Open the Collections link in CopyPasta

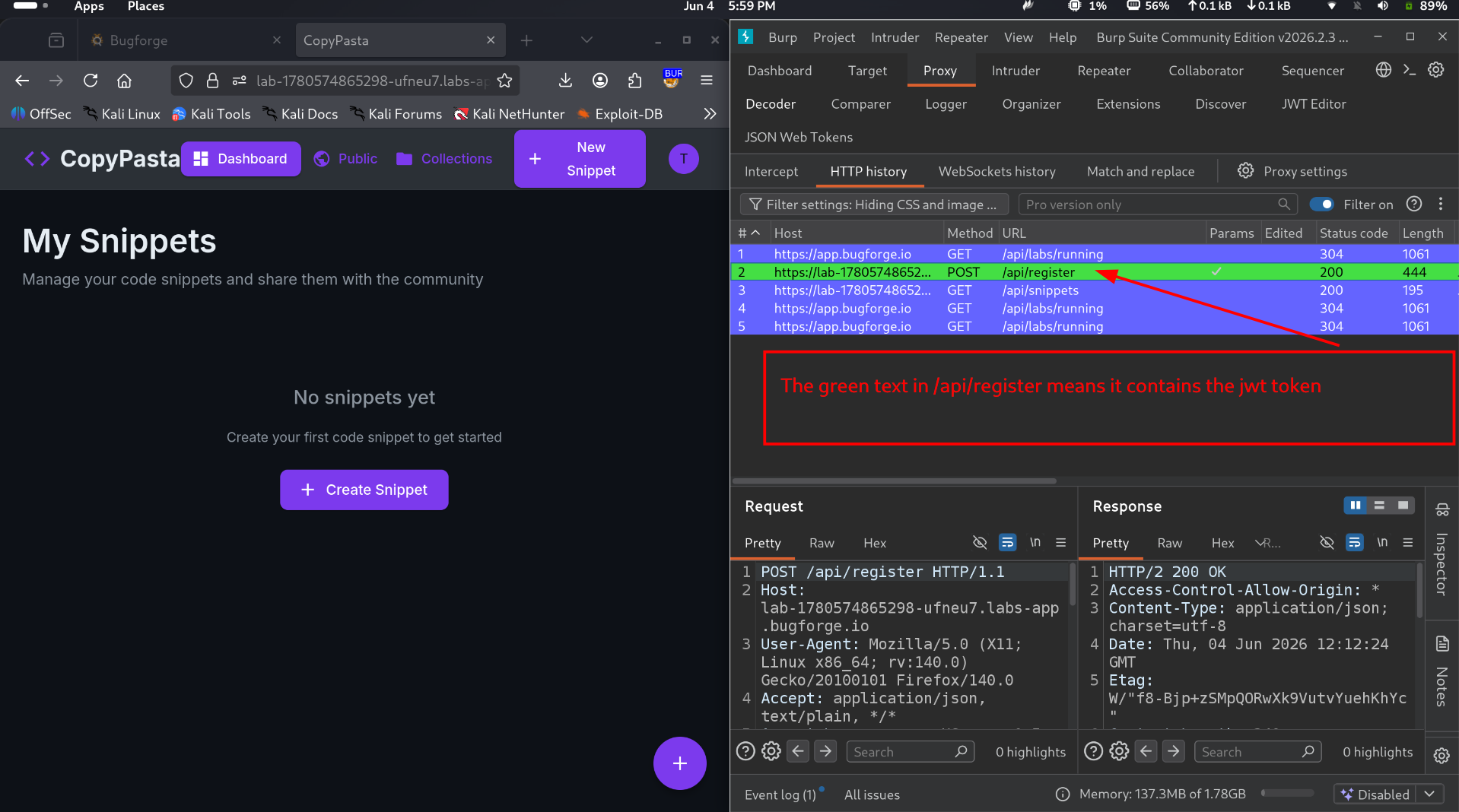(445, 159)
